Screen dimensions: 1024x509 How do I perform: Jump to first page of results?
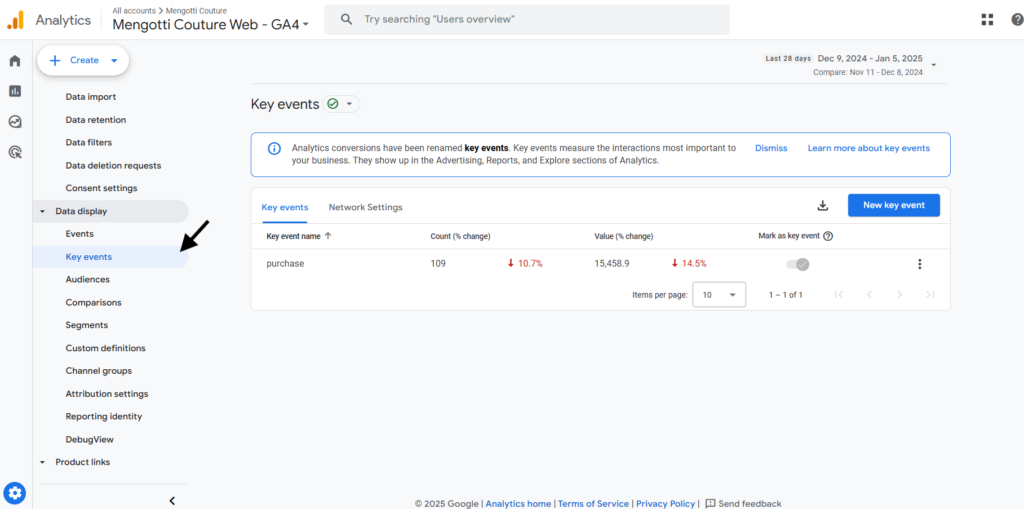tap(839, 295)
